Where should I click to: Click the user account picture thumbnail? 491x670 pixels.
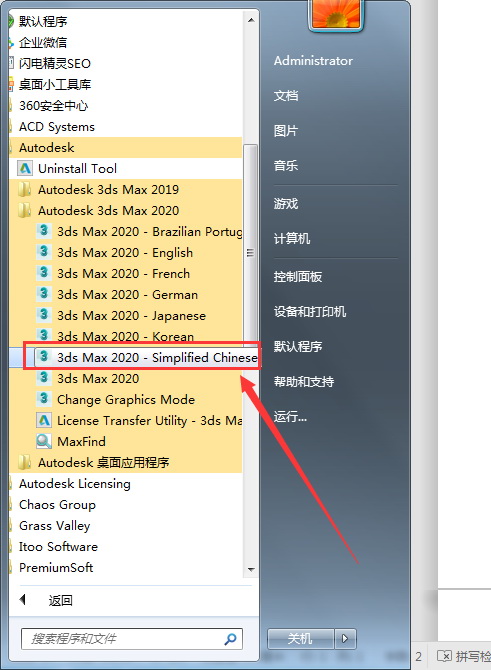click(x=335, y=15)
